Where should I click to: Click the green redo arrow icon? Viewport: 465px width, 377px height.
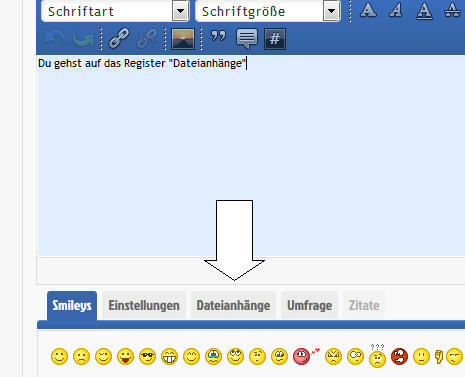[x=83, y=39]
